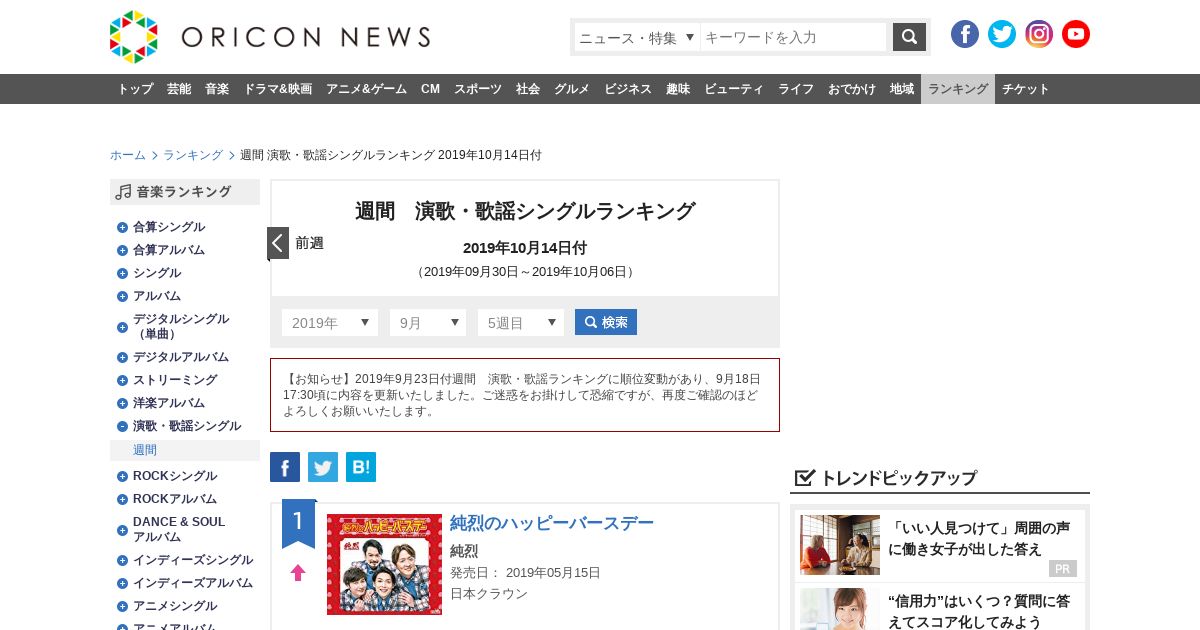Open “信用力”はいくつ？ trend article link
The width and height of the screenshot is (1200, 630).
[979, 611]
